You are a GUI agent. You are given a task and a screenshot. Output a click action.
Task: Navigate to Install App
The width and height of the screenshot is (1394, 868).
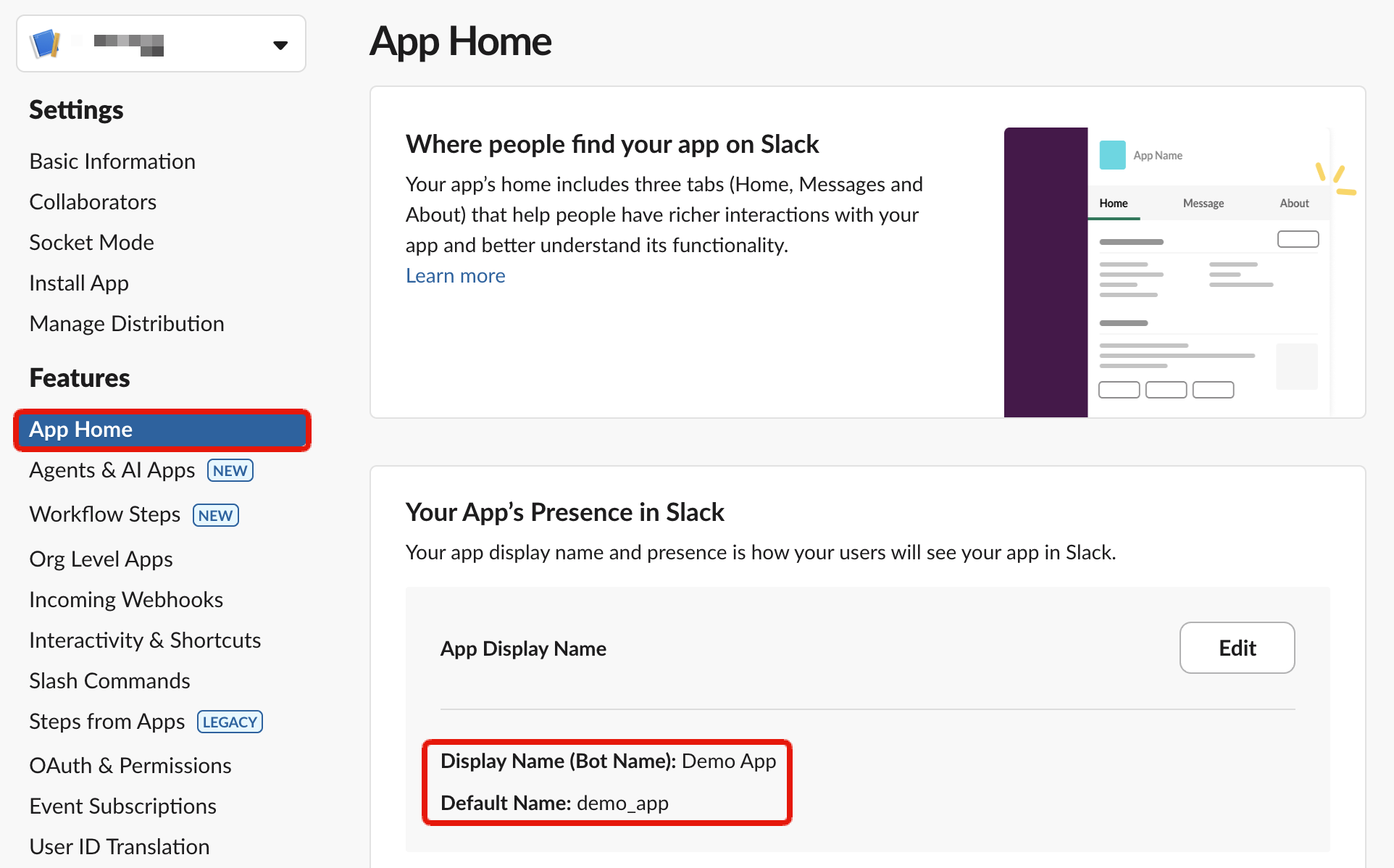pos(79,283)
